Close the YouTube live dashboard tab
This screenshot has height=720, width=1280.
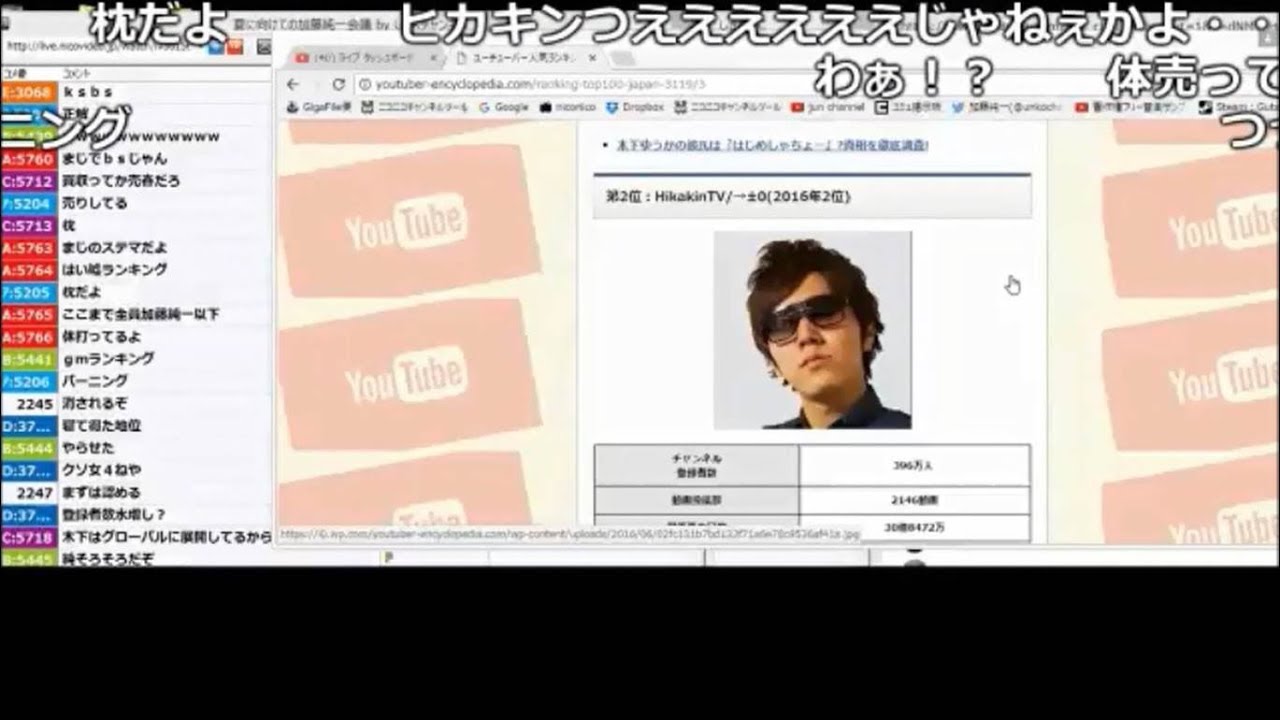click(433, 58)
